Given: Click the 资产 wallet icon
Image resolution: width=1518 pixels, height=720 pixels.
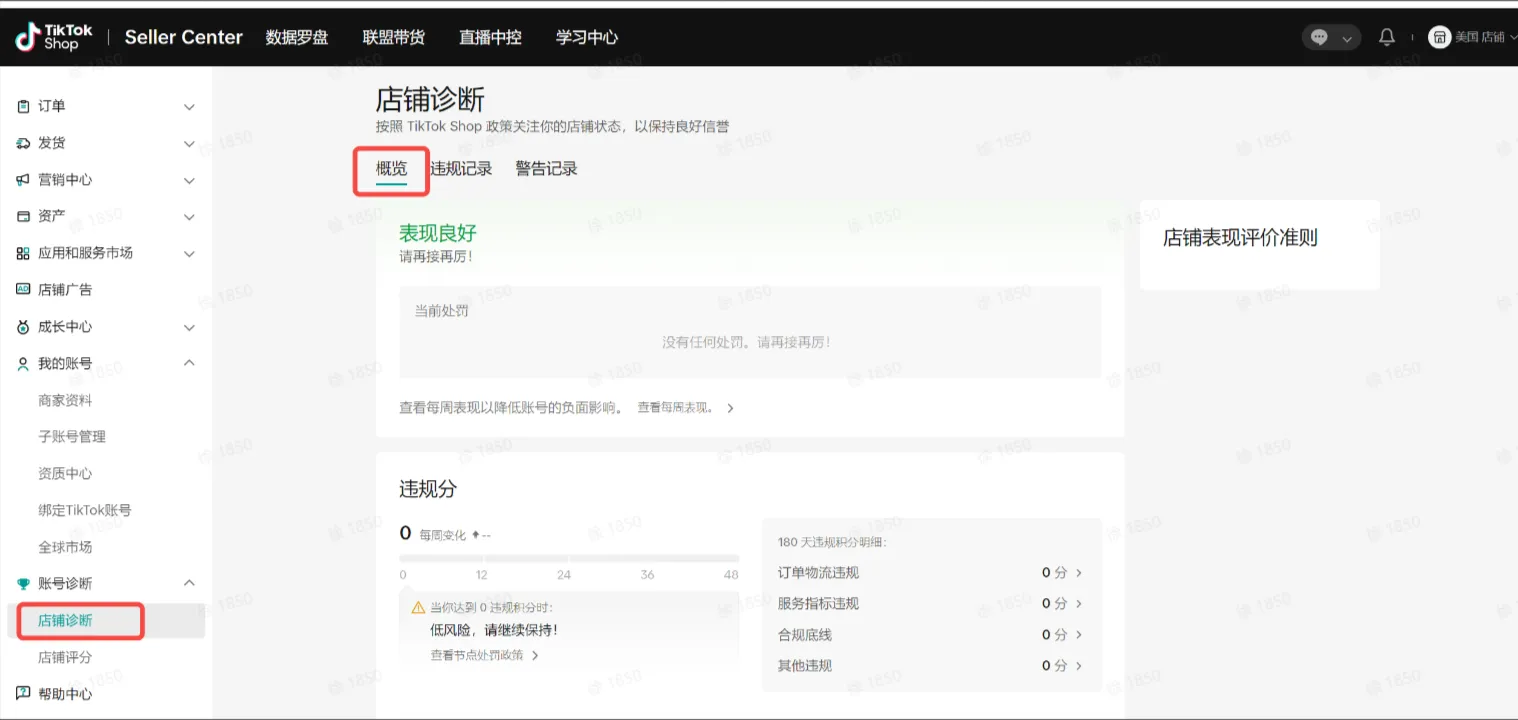Looking at the screenshot, I should click(x=23, y=216).
